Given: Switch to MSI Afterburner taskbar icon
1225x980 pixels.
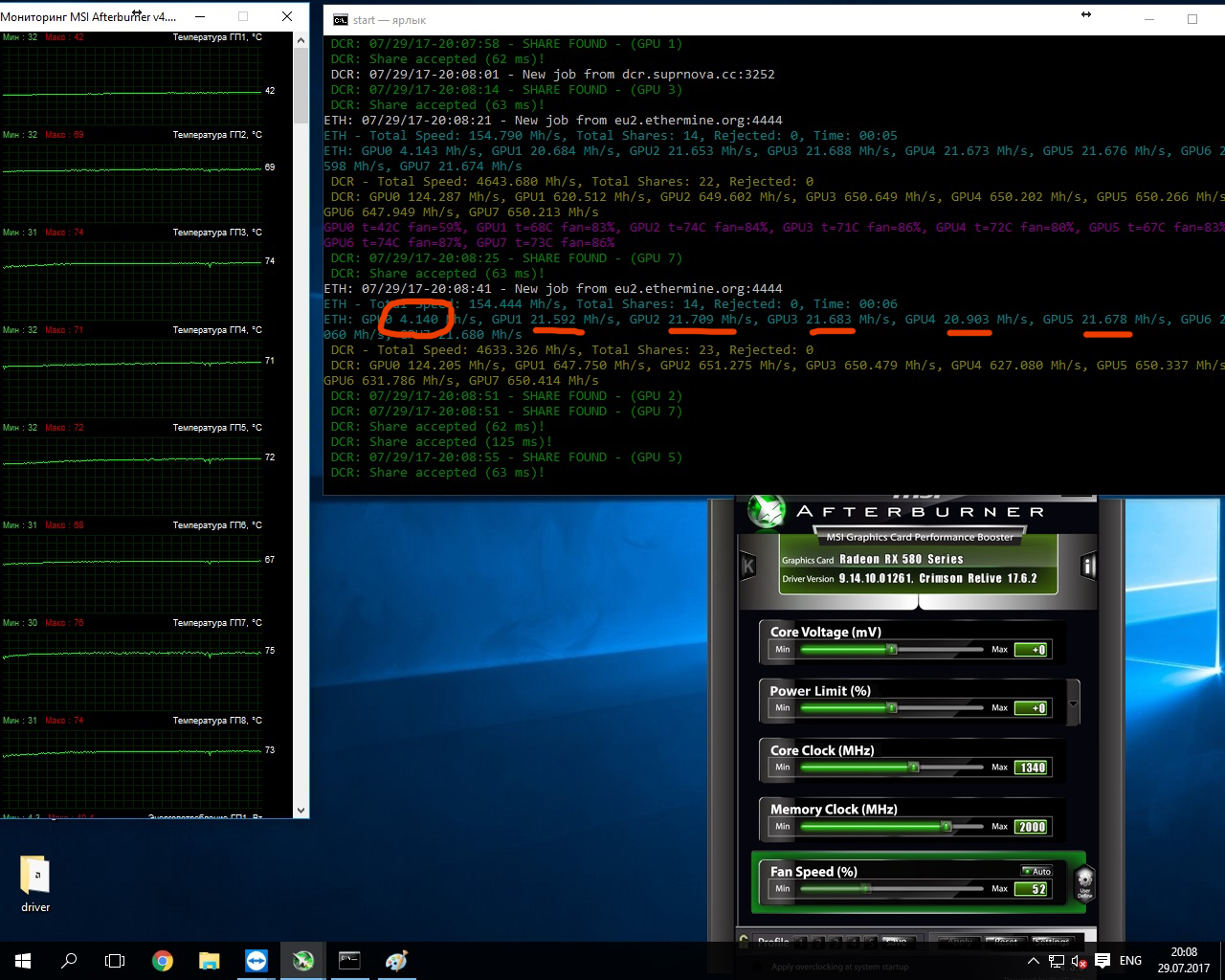Looking at the screenshot, I should (x=303, y=961).
